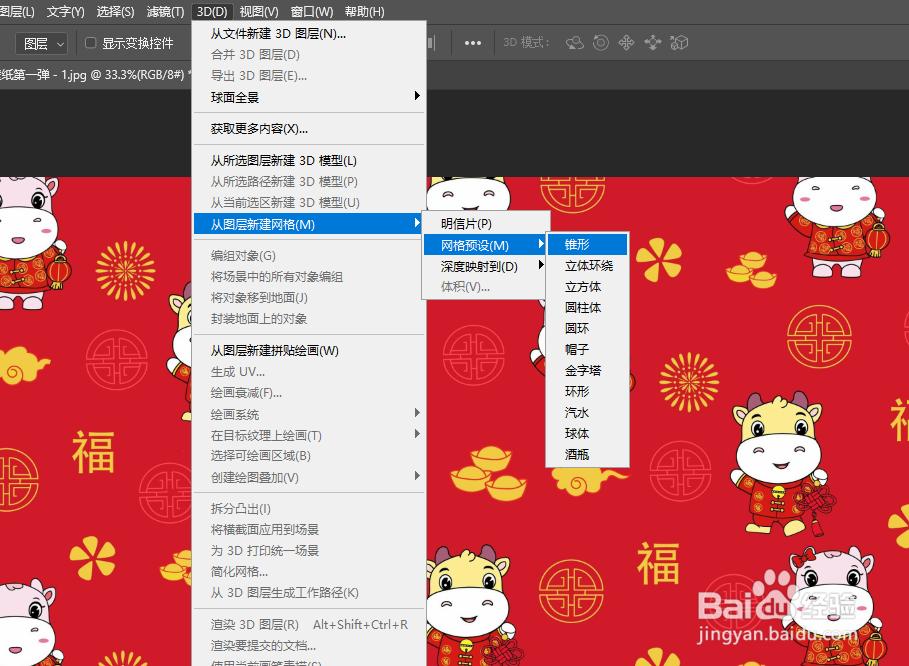Select 网格预设(M) submenu item

(x=486, y=245)
